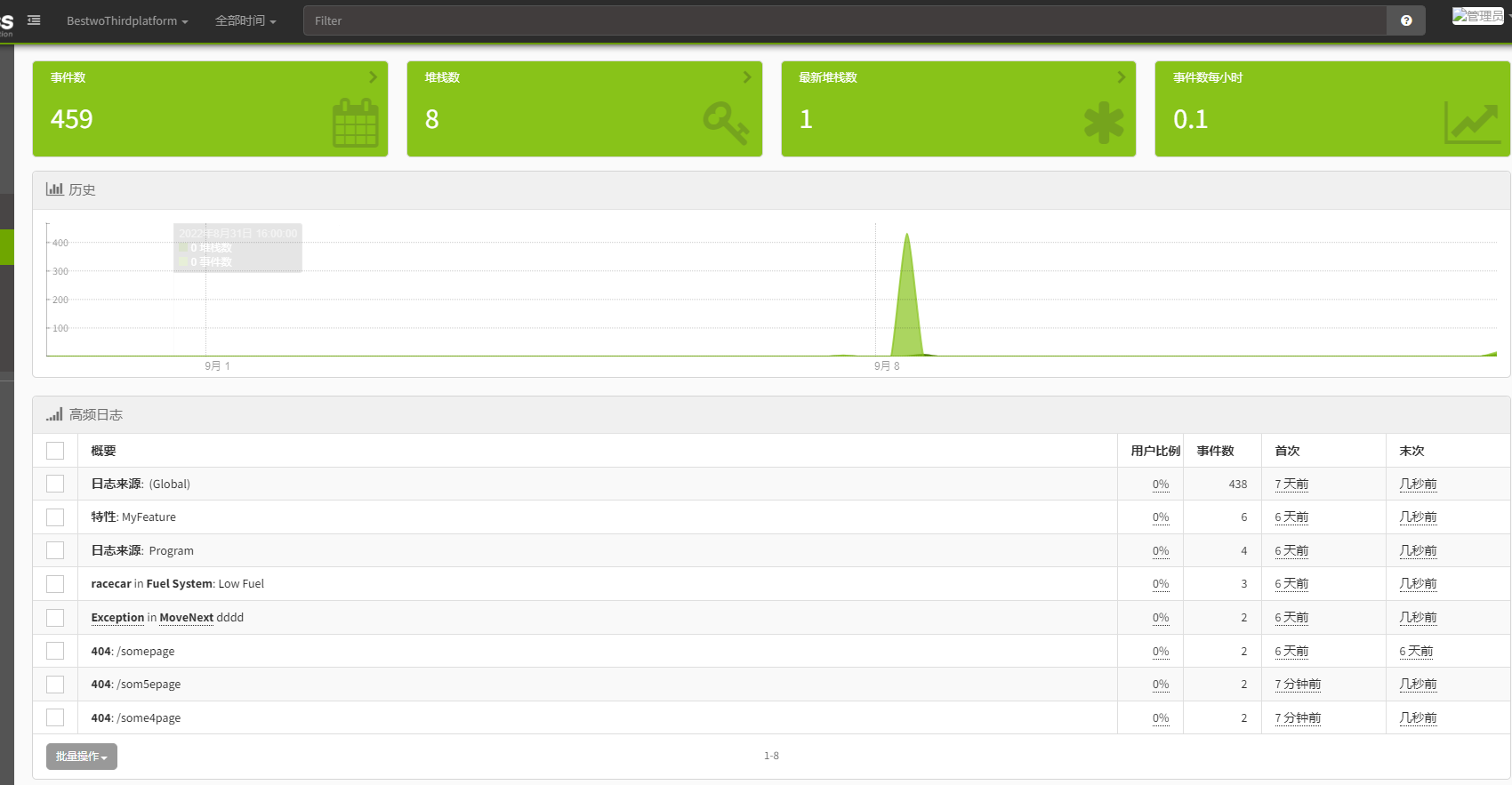This screenshot has width=1512, height=785.
Task: Check the 特性 MyFeature row checkbox
Action: point(55,517)
